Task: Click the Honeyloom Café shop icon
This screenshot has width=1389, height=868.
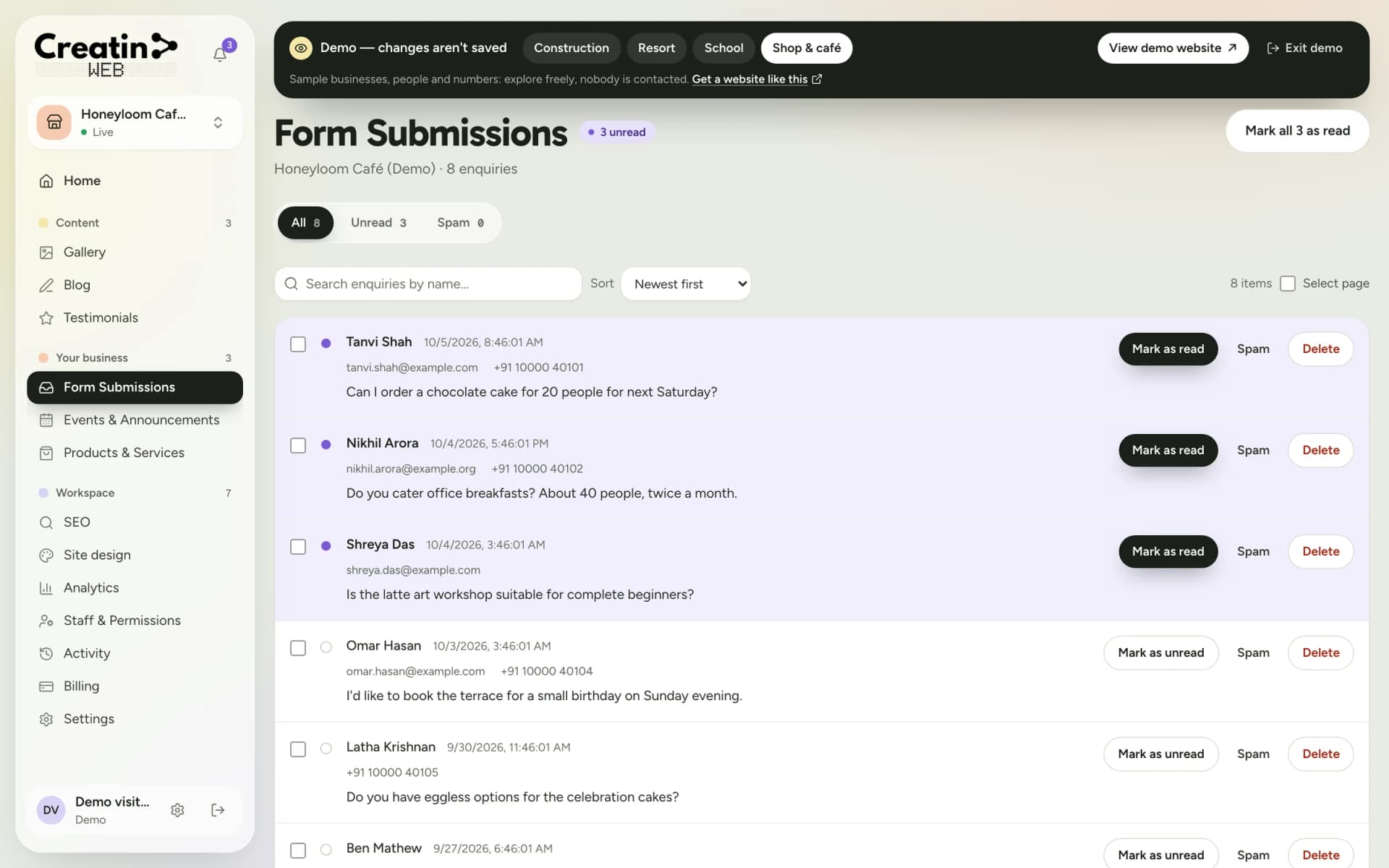Action: [x=54, y=122]
